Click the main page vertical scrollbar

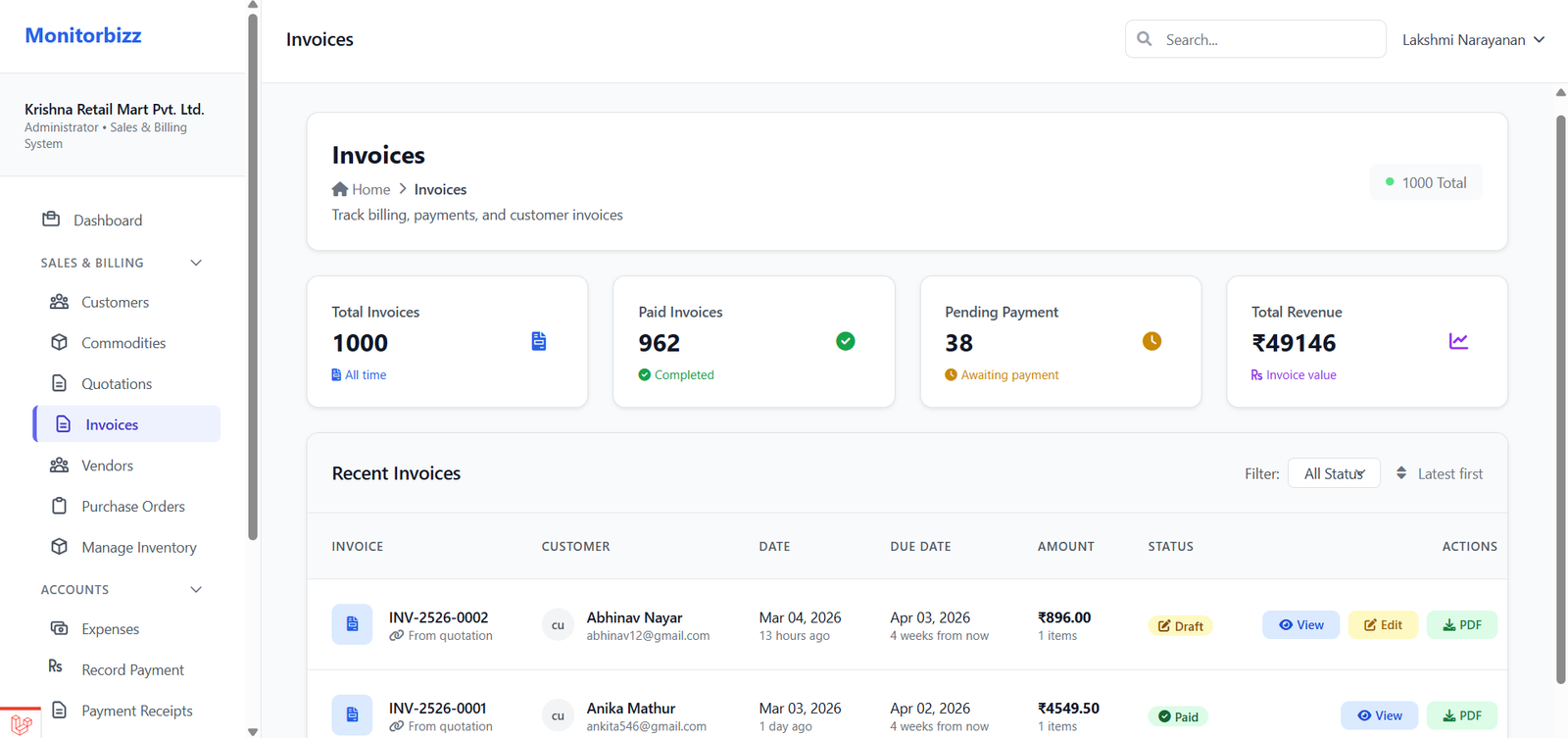tap(1561, 400)
